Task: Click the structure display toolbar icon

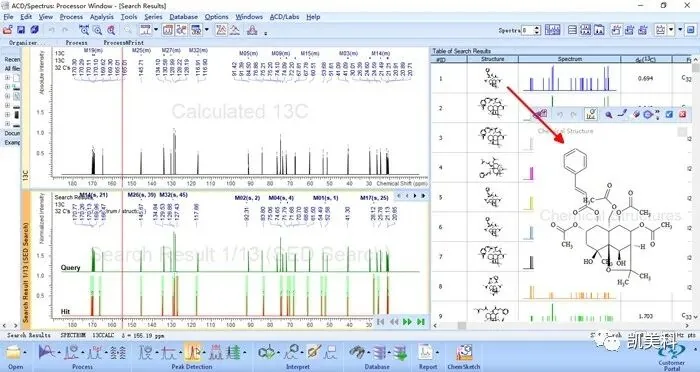Action: click(181, 30)
